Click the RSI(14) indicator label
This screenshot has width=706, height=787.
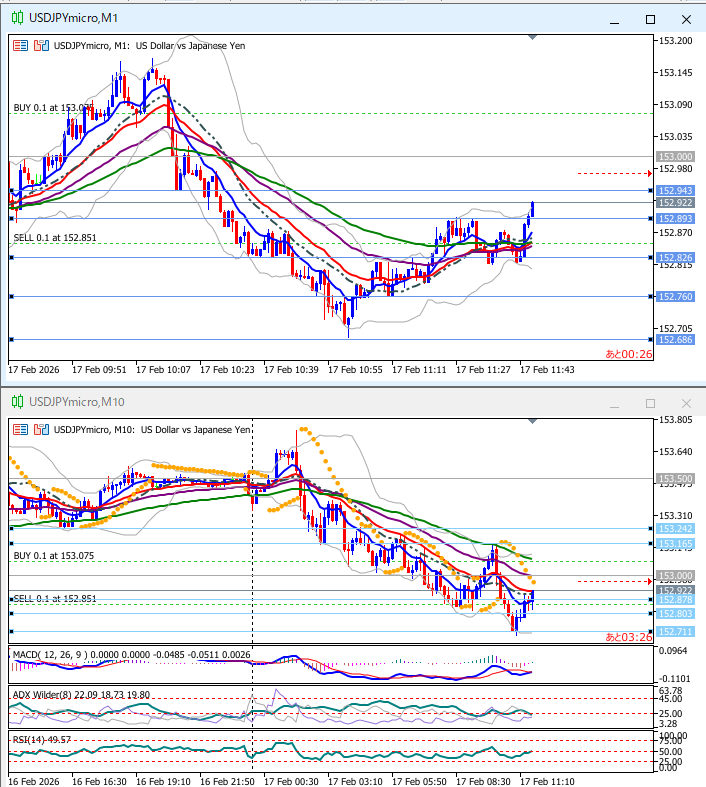click(x=30, y=739)
